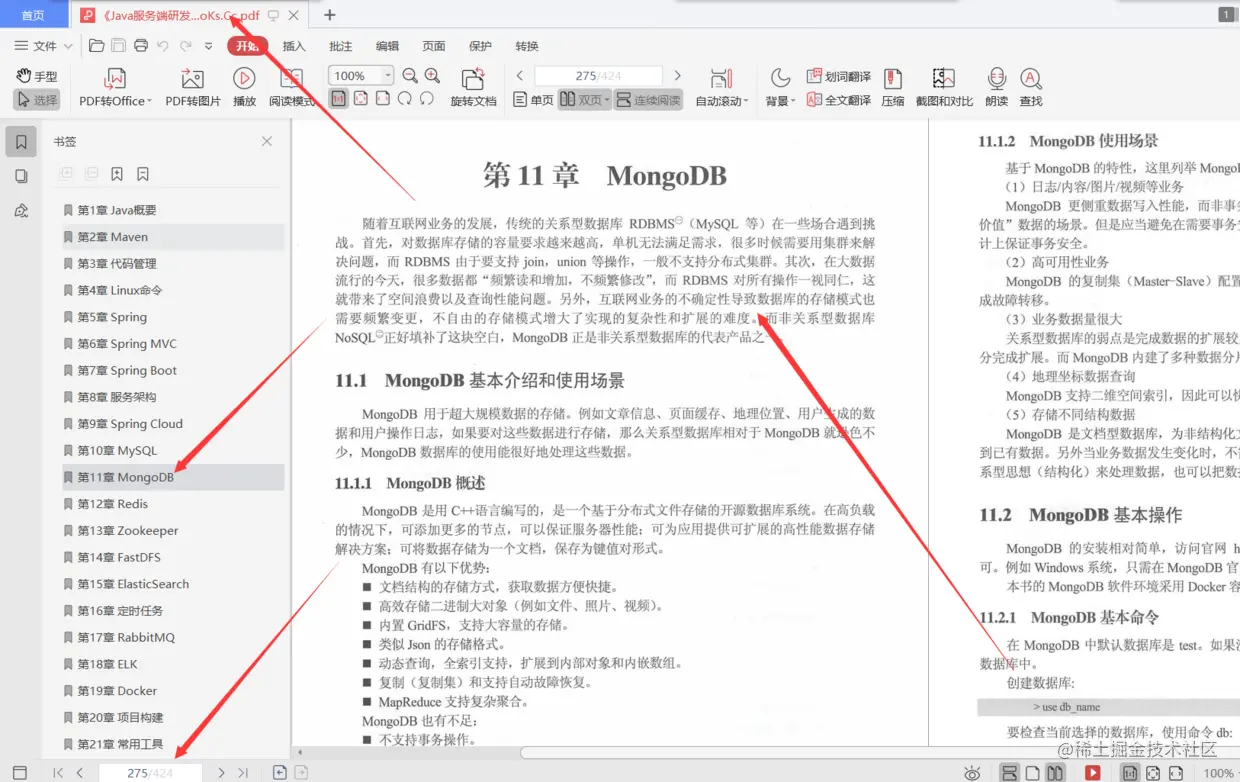Click fit width view icon in toolbar

[x=382, y=99]
